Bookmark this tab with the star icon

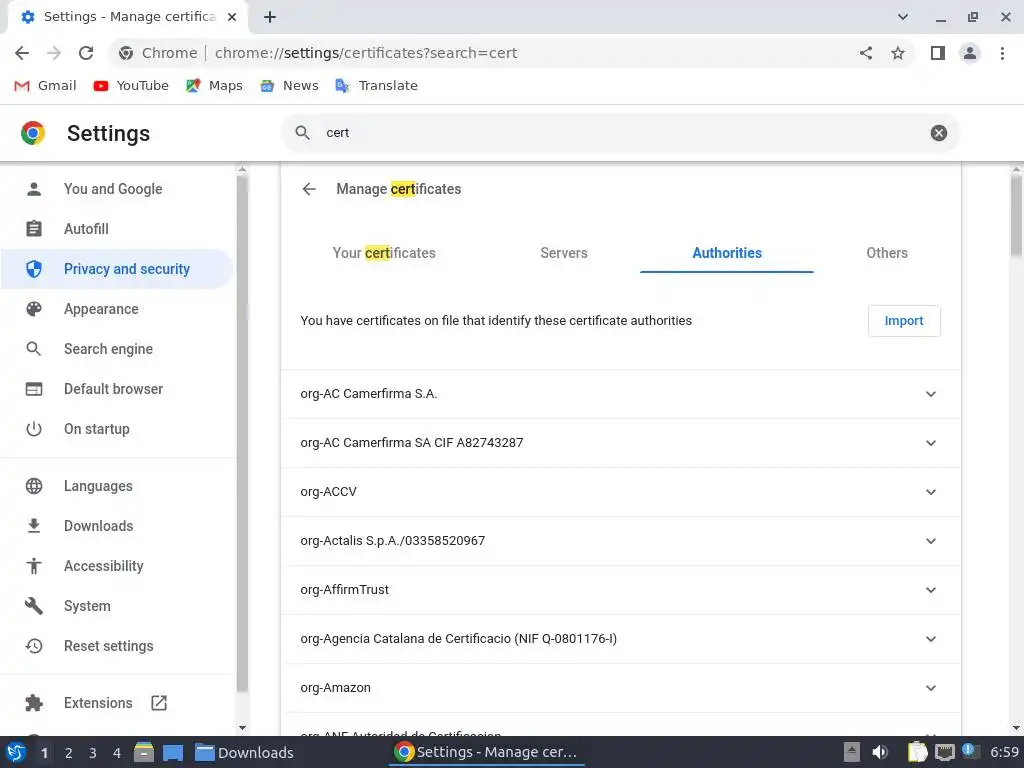point(898,53)
